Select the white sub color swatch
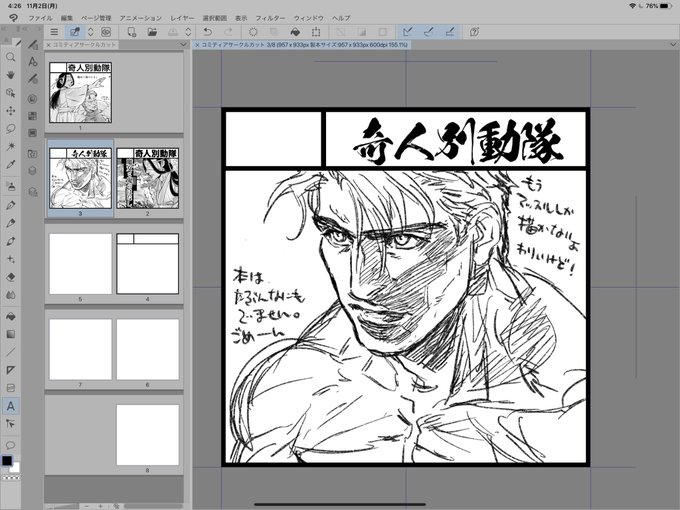This screenshot has height=510, width=680. click(16, 468)
